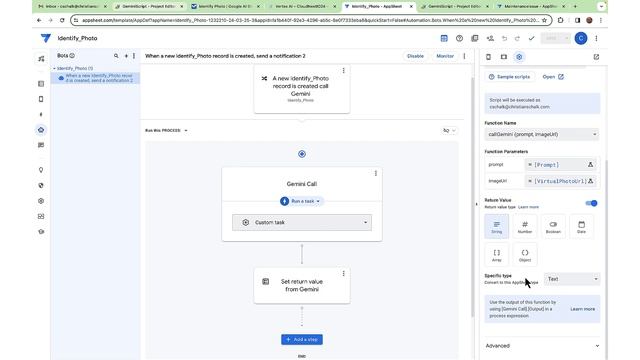
Task: Open the Automation bot section in sidebar
Action: tap(41, 130)
